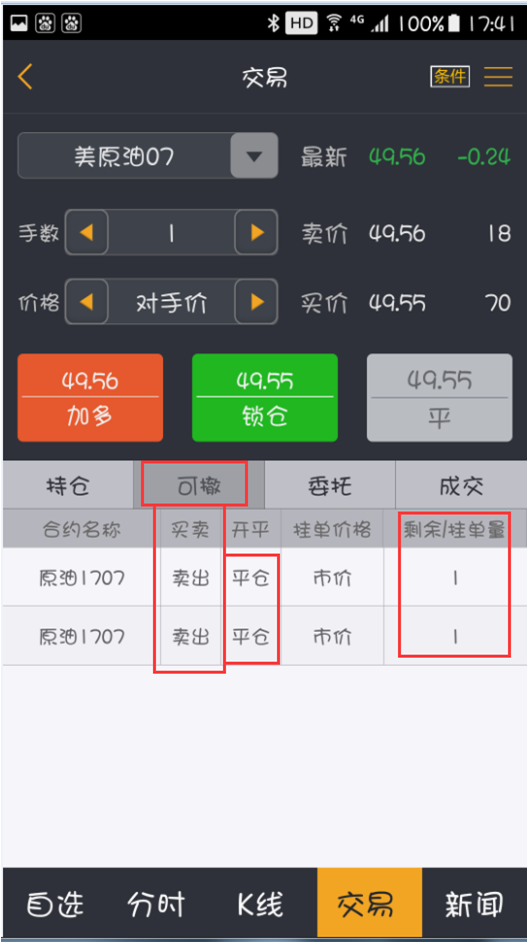The width and height of the screenshot is (528, 943).
Task: Select the first 原油1707 pending order row
Action: click(265, 577)
